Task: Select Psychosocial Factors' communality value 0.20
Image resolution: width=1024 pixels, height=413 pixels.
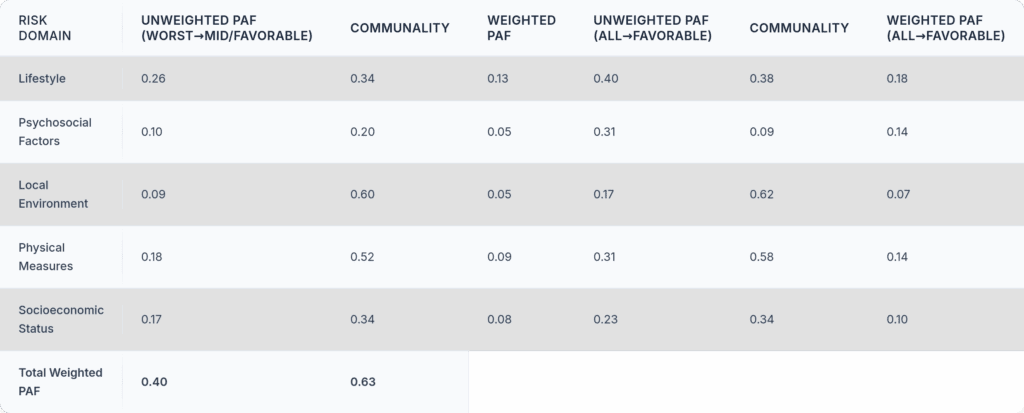Action: coord(362,131)
